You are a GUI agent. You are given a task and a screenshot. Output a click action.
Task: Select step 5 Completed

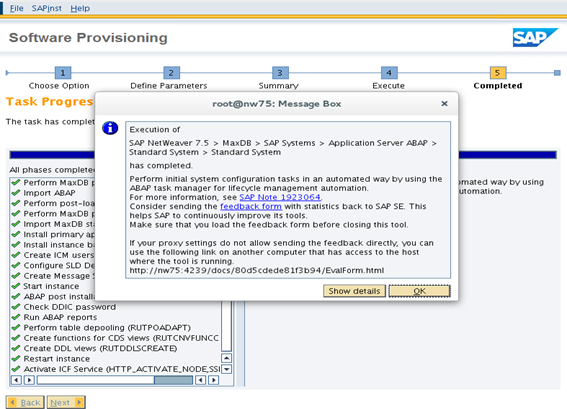[498, 73]
